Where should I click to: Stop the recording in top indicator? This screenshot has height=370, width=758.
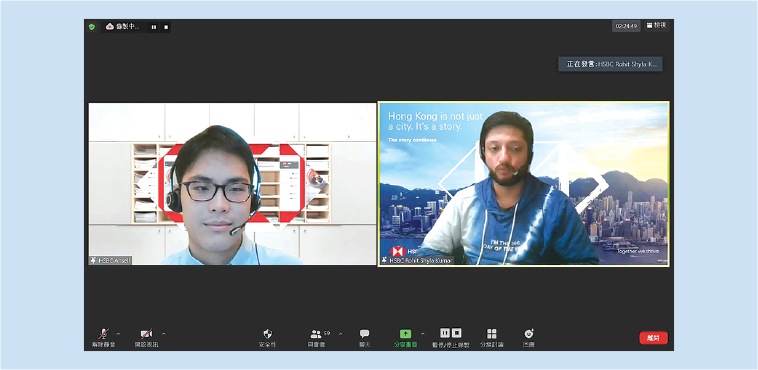click(166, 27)
